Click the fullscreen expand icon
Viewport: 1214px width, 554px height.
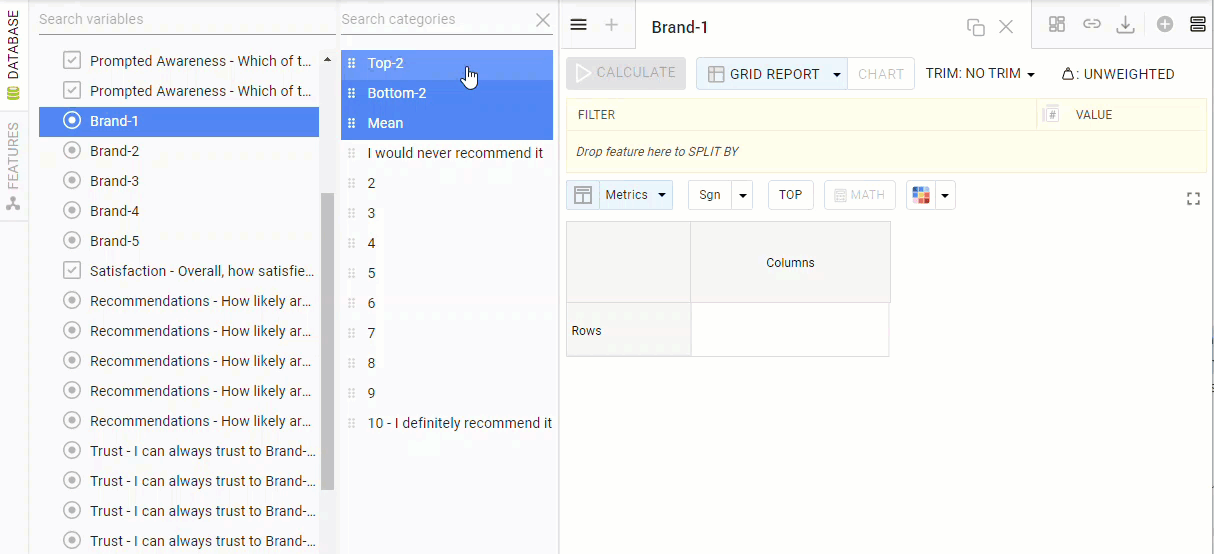pyautogui.click(x=1193, y=199)
